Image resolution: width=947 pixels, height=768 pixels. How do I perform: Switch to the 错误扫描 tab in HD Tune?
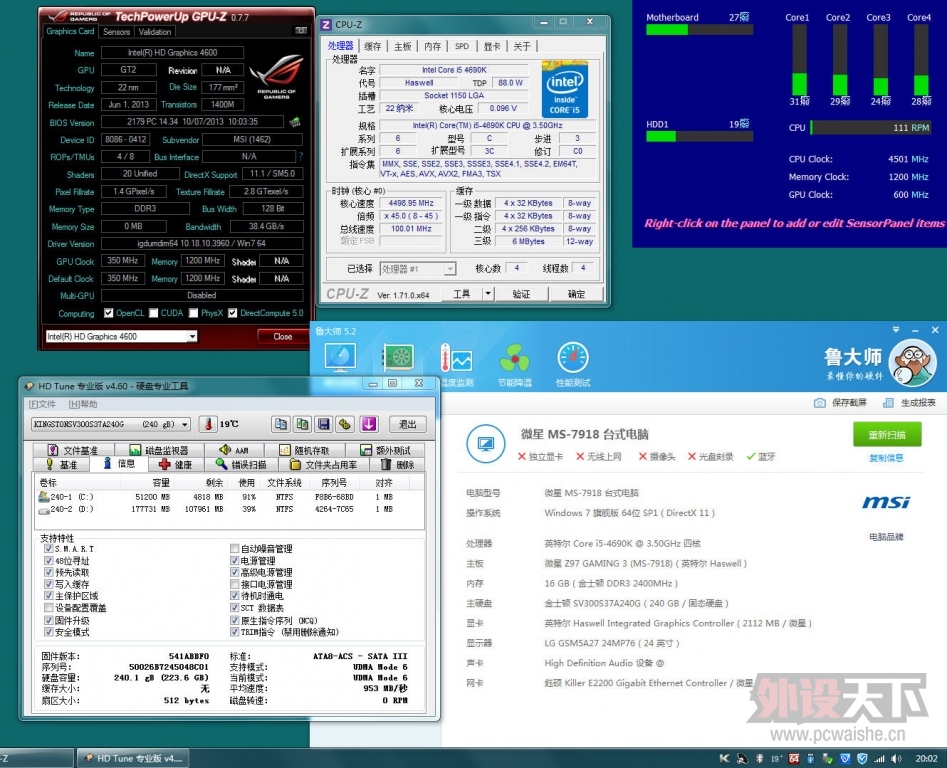[240, 464]
